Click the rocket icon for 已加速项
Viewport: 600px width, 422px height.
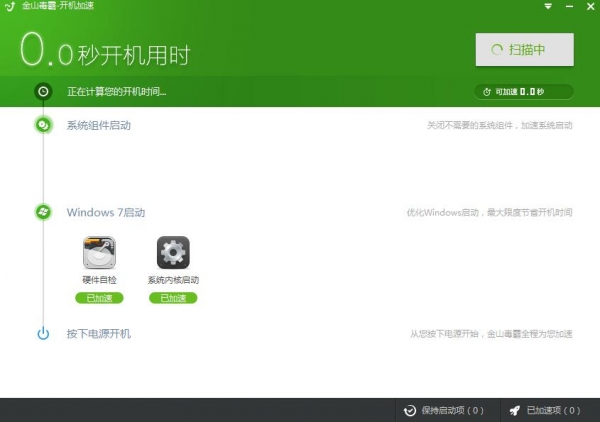point(515,411)
